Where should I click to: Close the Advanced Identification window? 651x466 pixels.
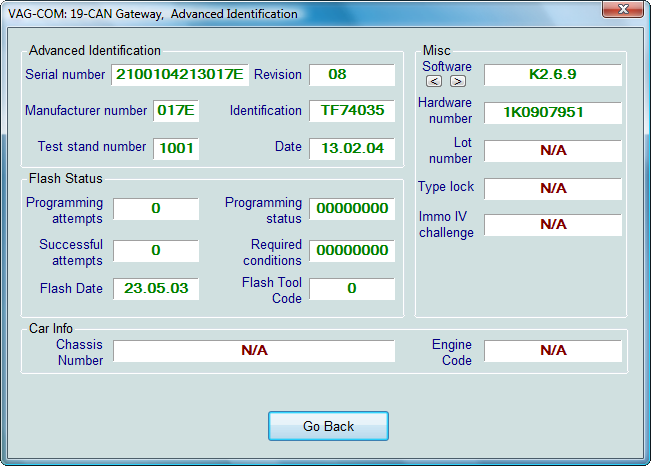623,9
